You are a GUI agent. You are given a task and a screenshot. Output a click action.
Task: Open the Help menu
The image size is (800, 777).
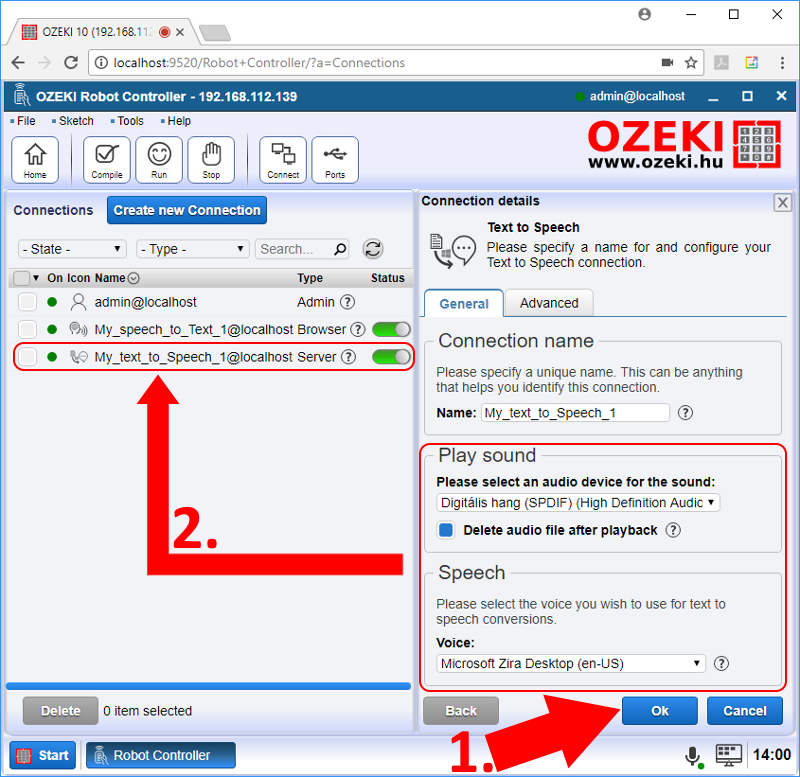[179, 121]
